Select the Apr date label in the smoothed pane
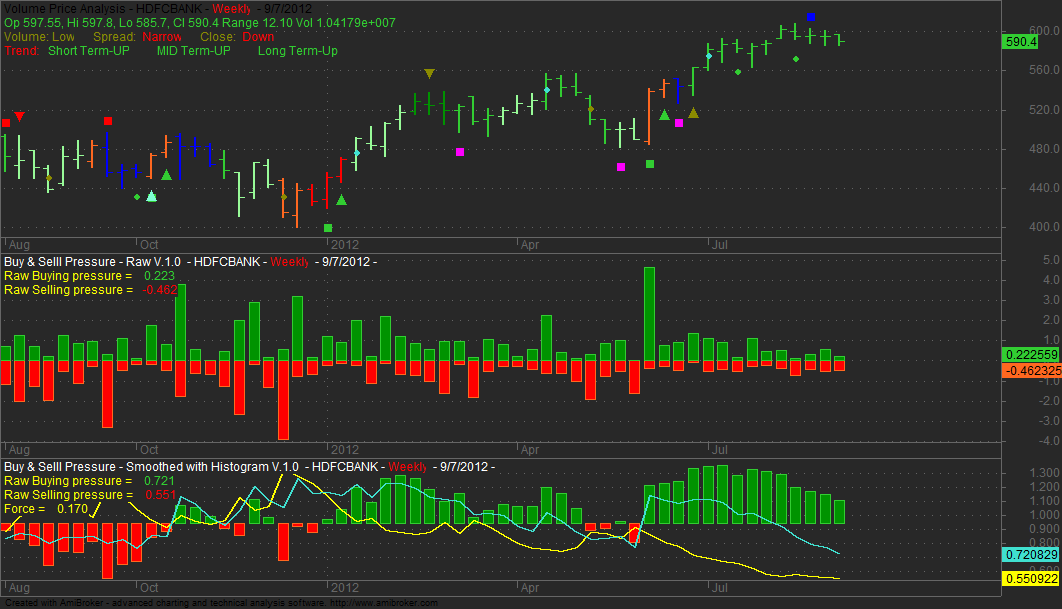The height and width of the screenshot is (609, 1062). pyautogui.click(x=530, y=587)
